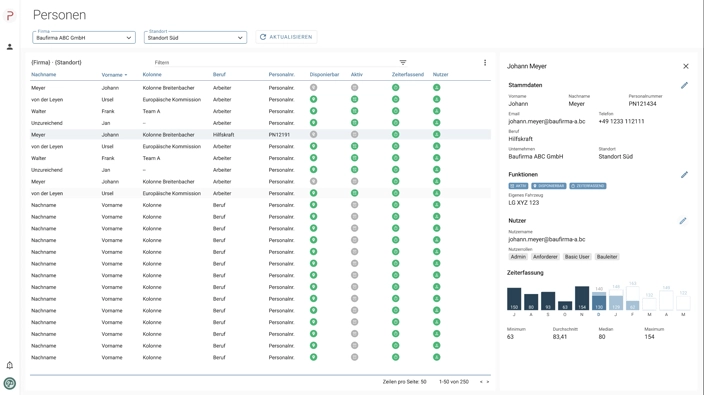The width and height of the screenshot is (704, 395).
Task: Click the ZEITERFASSEND function chip
Action: point(588,186)
